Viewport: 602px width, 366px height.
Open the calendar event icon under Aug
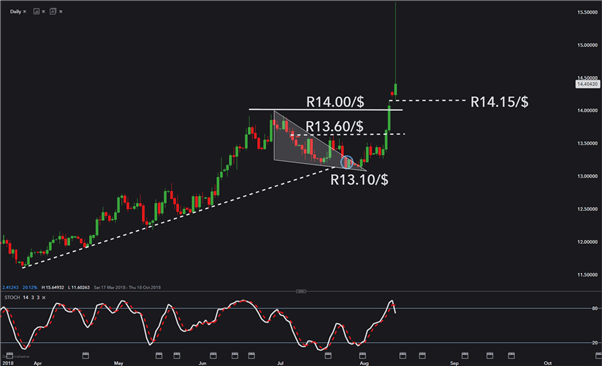pyautogui.click(x=362, y=356)
